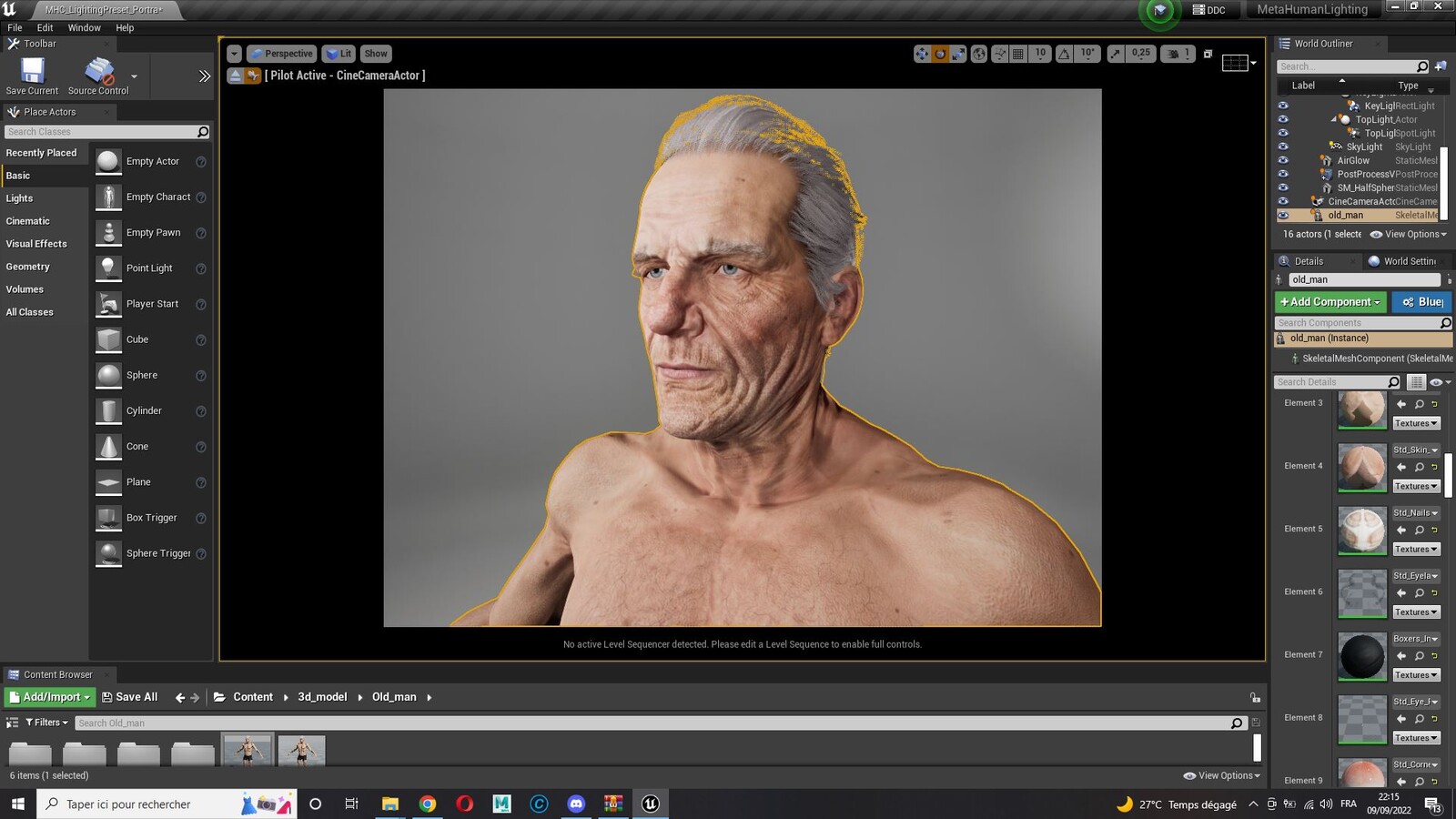Open the Source Control icon
The width and height of the screenshot is (1456, 819).
point(99,71)
